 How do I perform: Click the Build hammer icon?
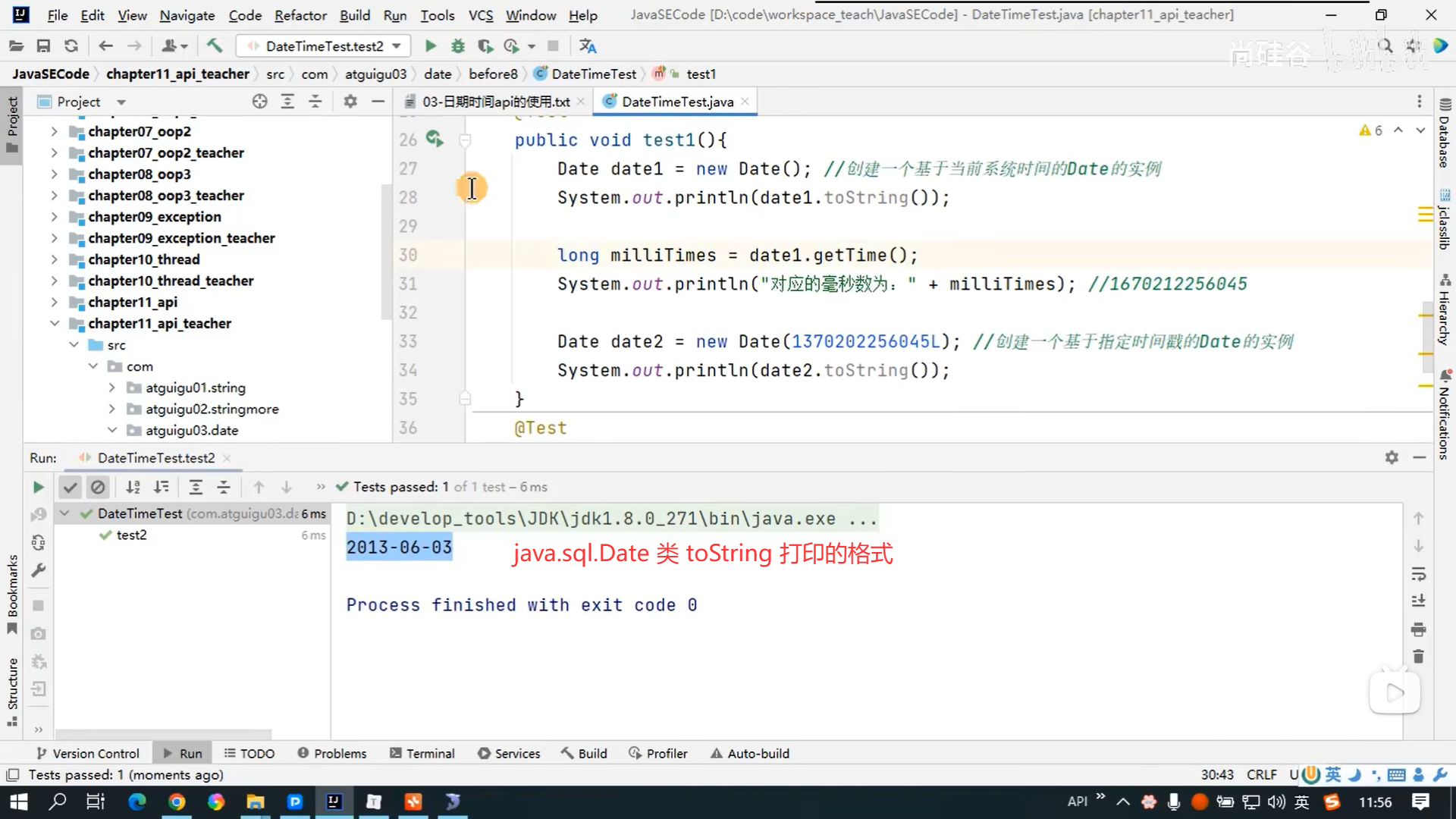pos(215,46)
